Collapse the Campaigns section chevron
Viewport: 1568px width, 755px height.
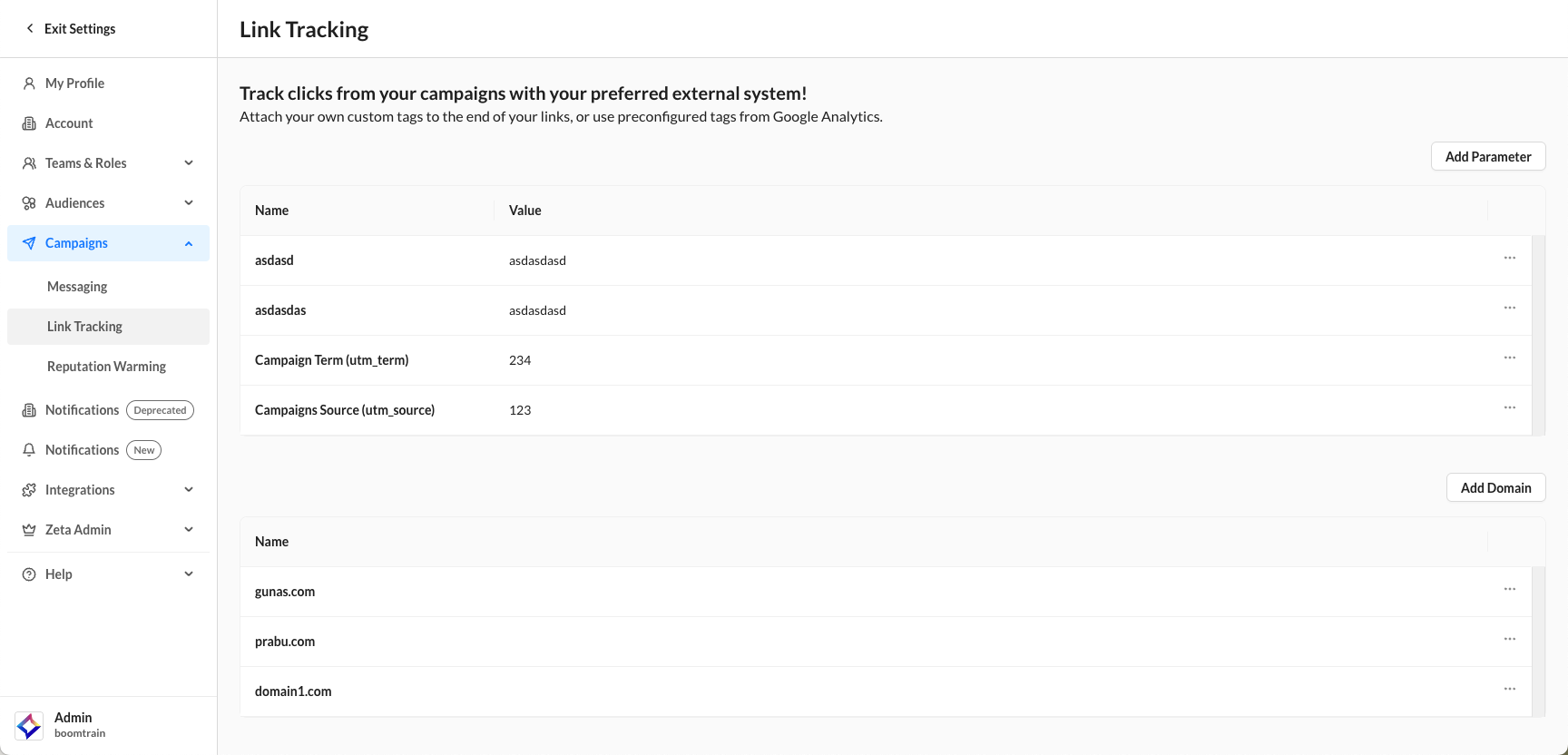(189, 243)
